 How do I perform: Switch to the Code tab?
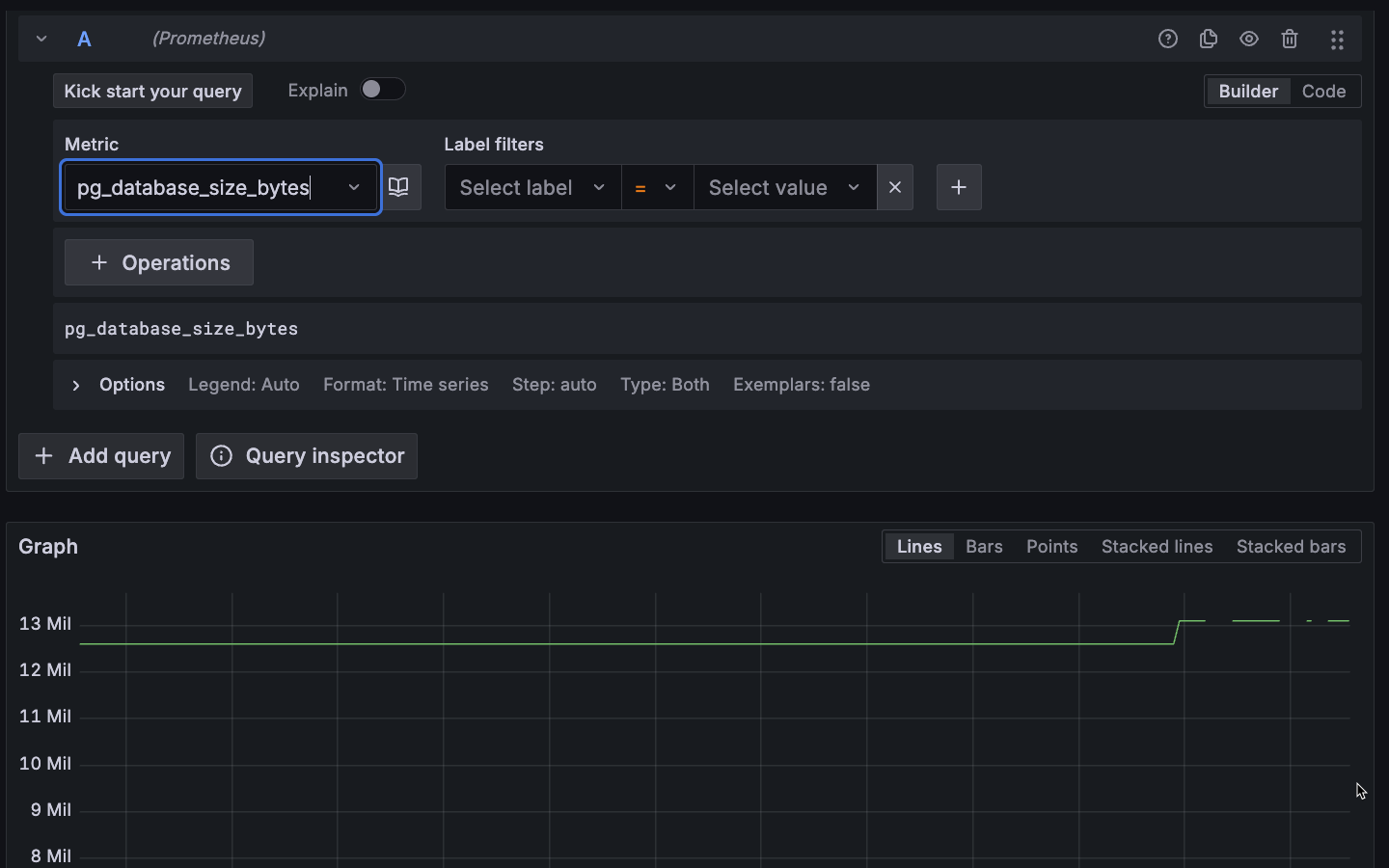tap(1323, 91)
